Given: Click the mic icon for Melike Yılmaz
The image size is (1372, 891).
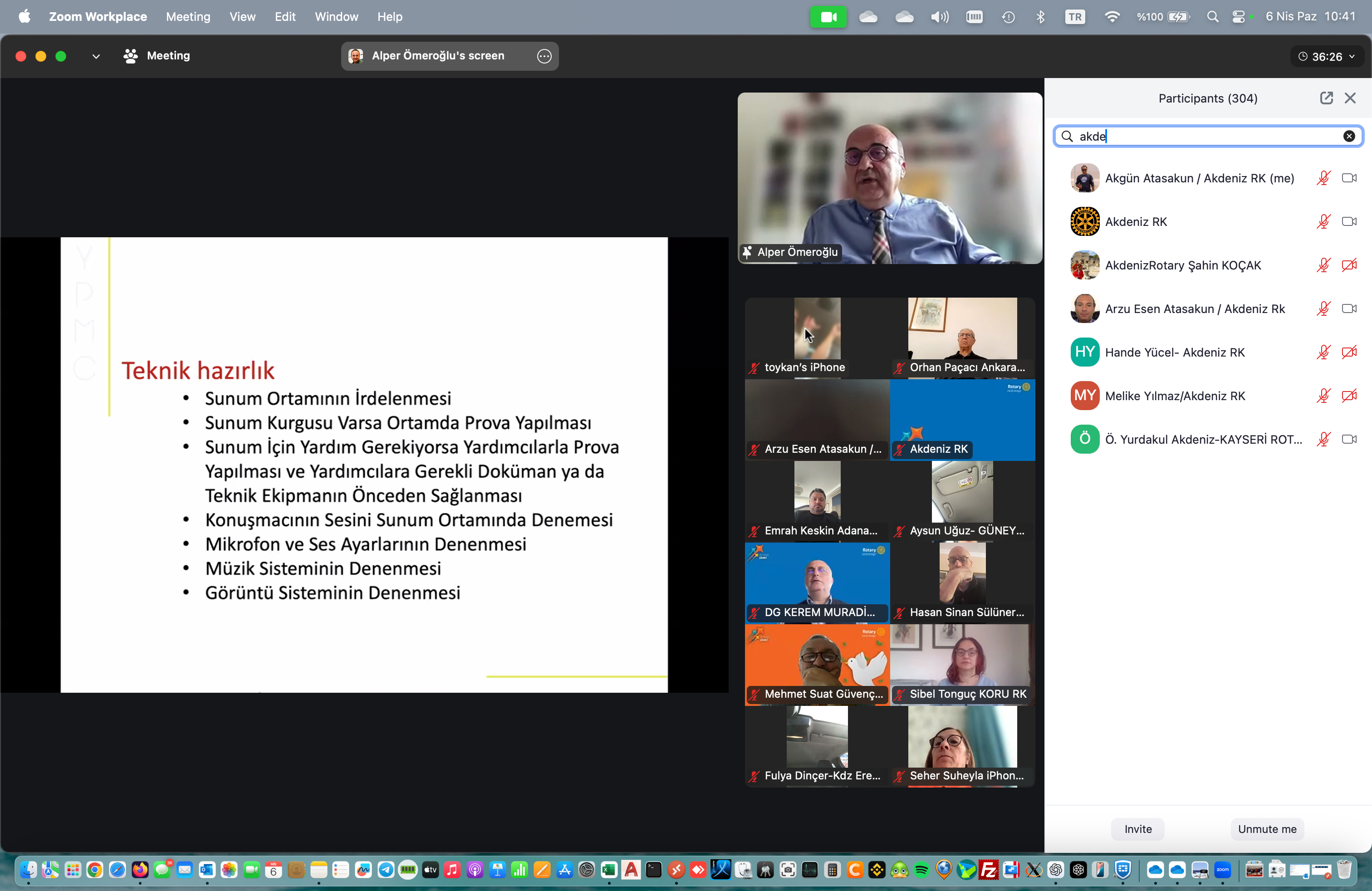Looking at the screenshot, I should pyautogui.click(x=1323, y=395).
